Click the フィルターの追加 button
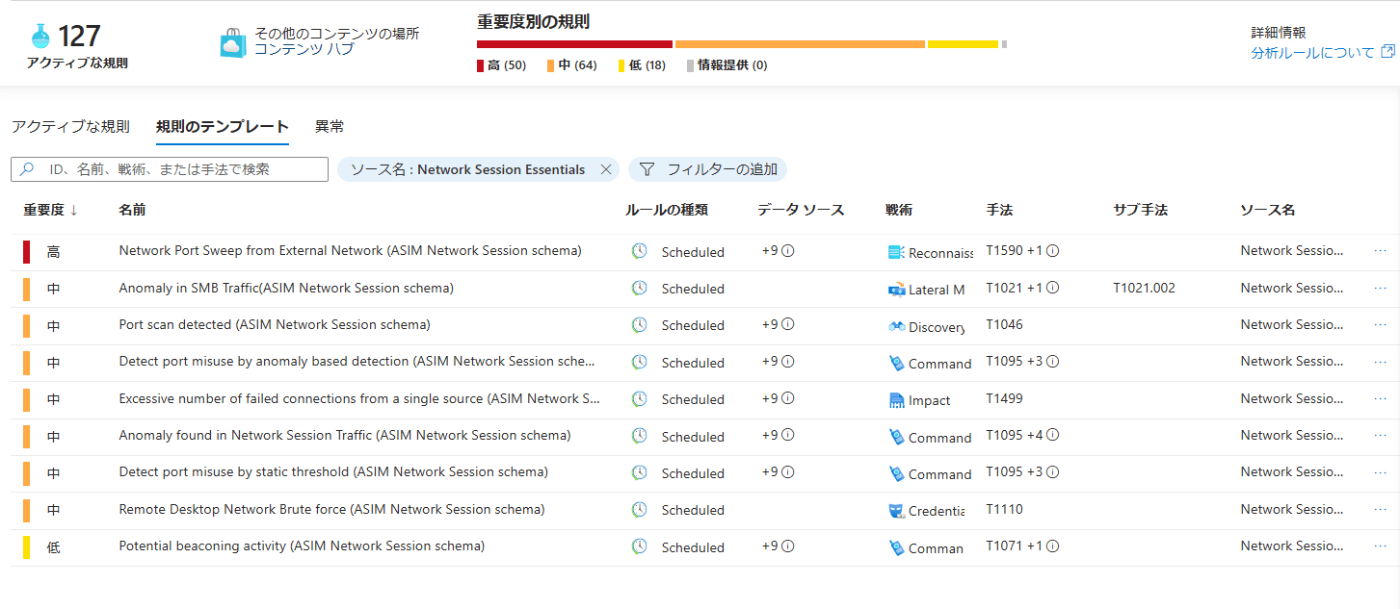 (708, 170)
